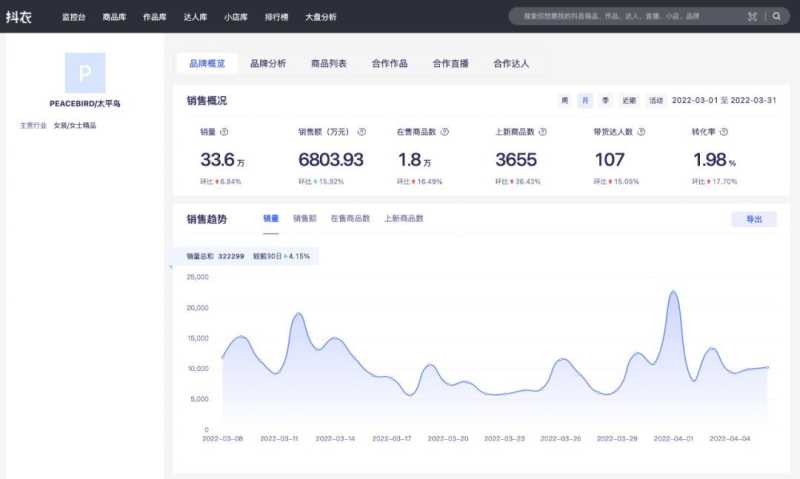Click the chart peak near 2022-03-11
Screen dimensions: 800x479
(x=298, y=314)
